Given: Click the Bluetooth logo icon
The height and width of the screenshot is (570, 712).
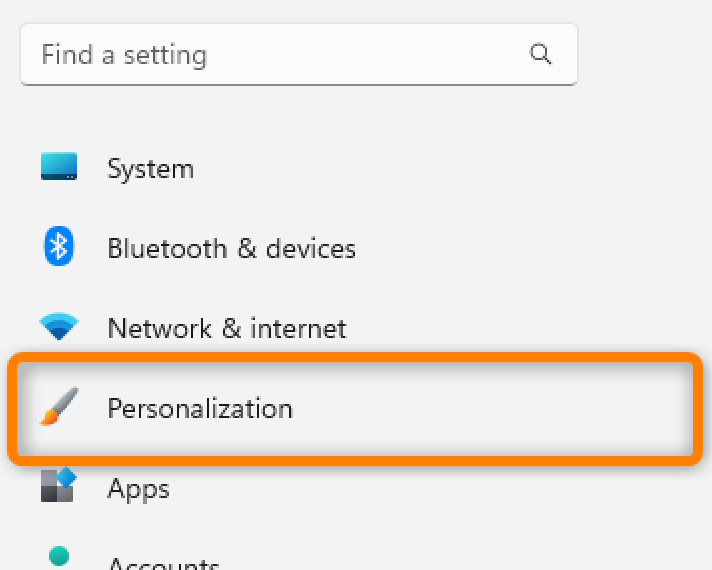Looking at the screenshot, I should tap(59, 247).
